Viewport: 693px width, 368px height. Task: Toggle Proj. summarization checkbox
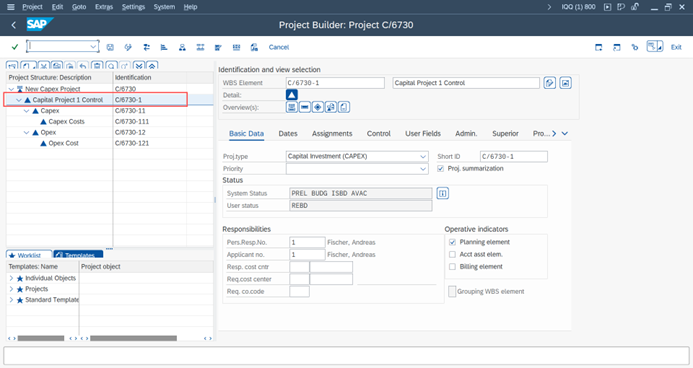[440, 168]
